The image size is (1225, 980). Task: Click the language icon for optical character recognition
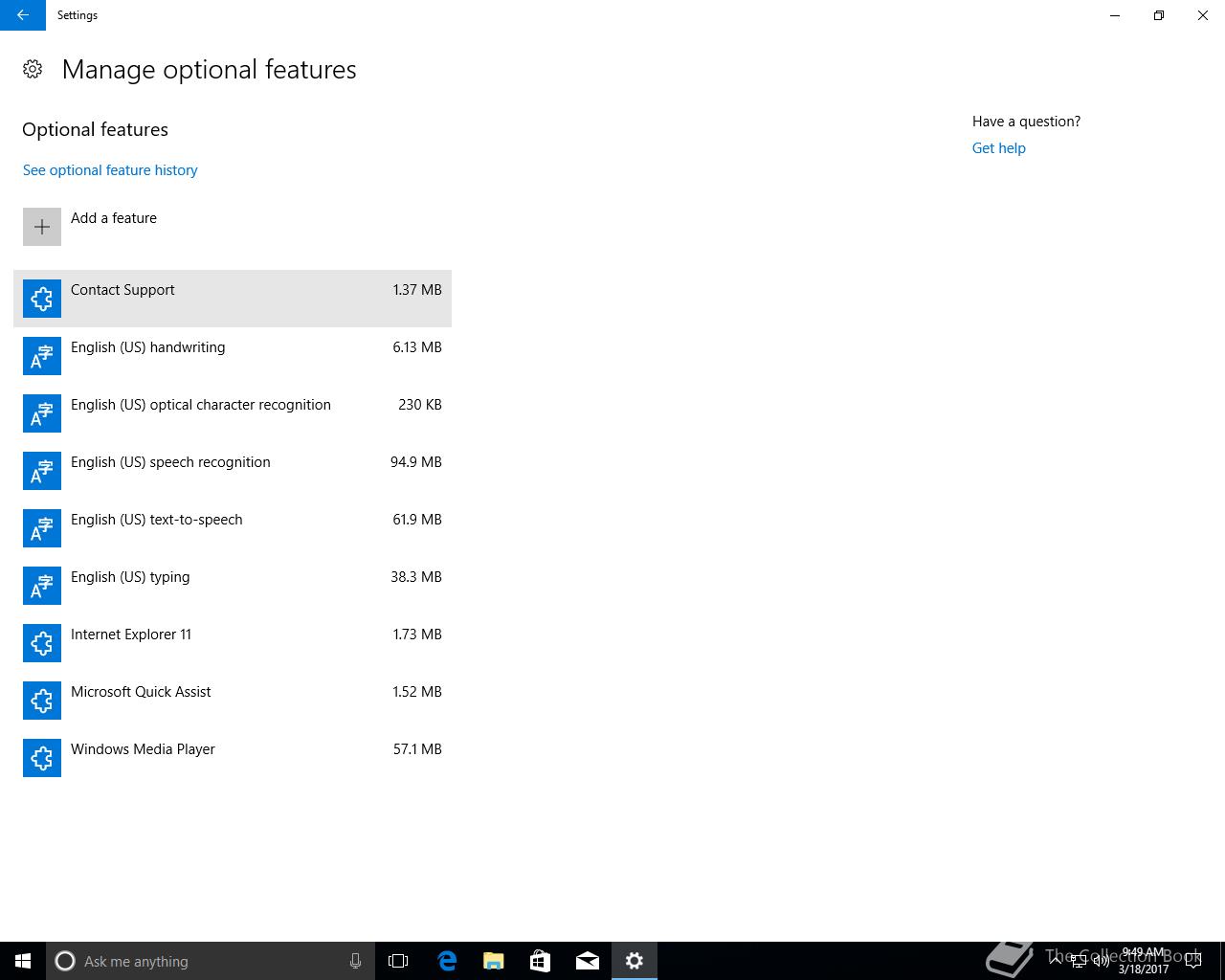tap(42, 413)
